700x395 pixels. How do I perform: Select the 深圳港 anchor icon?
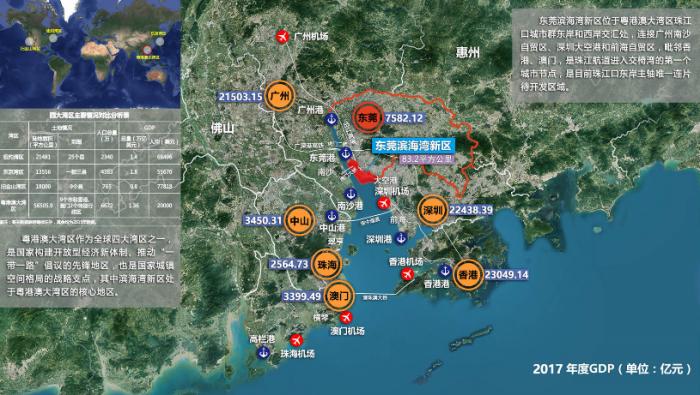[401, 238]
